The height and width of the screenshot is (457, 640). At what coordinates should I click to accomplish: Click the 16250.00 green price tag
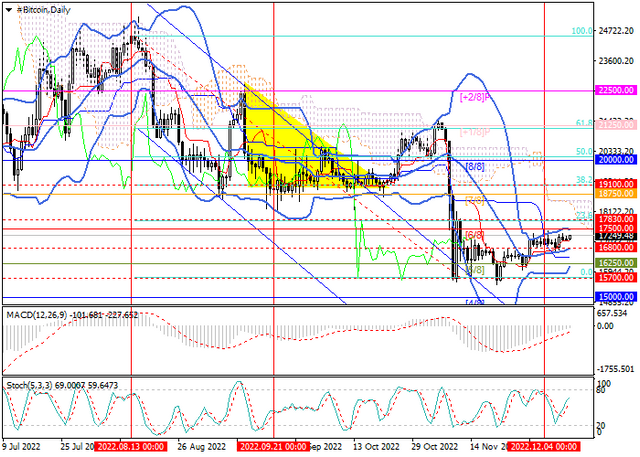(x=616, y=263)
